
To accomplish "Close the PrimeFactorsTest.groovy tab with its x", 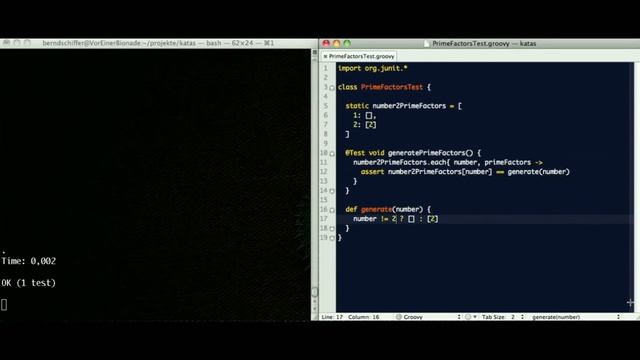I will coord(325,56).
